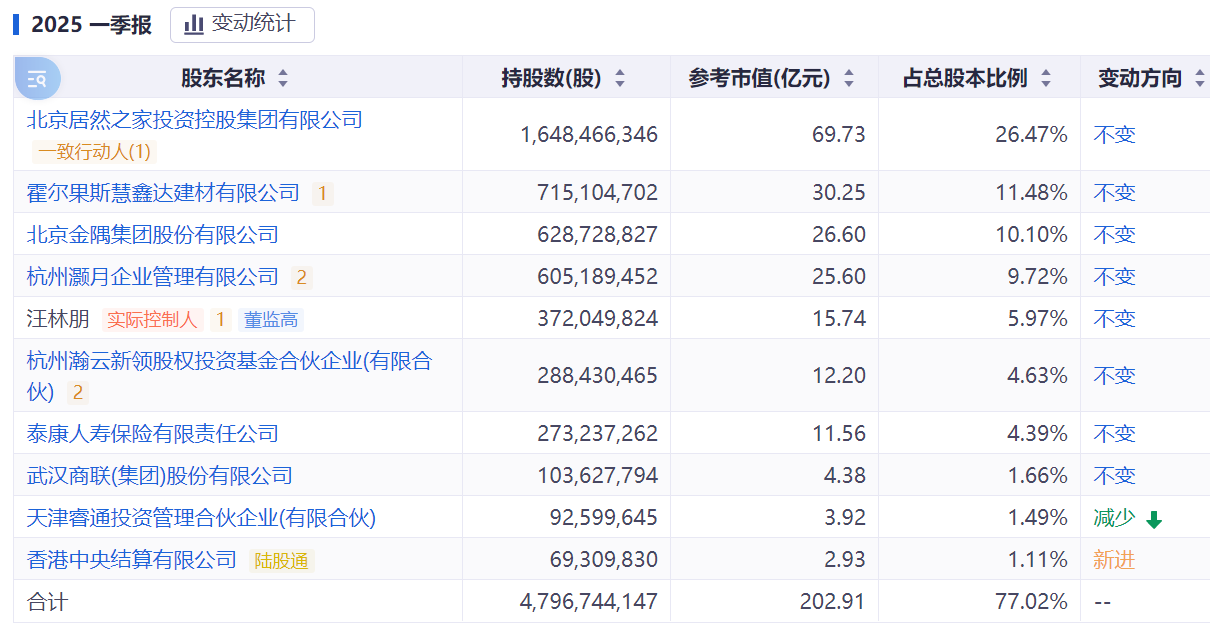Select share count 1,648,466,346
The image size is (1210, 625).
point(589,134)
